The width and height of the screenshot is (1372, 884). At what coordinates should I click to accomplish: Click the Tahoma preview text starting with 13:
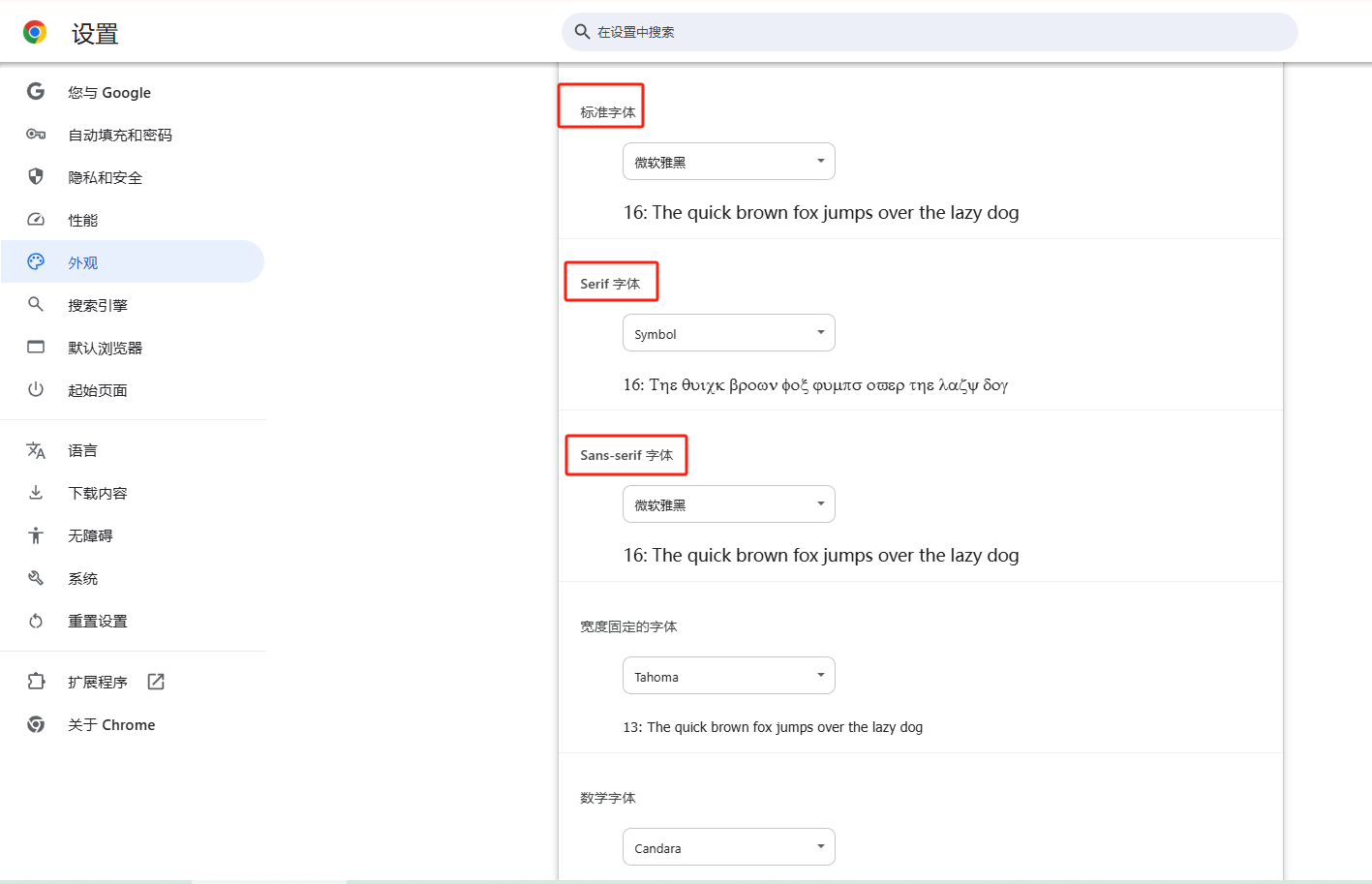773,727
